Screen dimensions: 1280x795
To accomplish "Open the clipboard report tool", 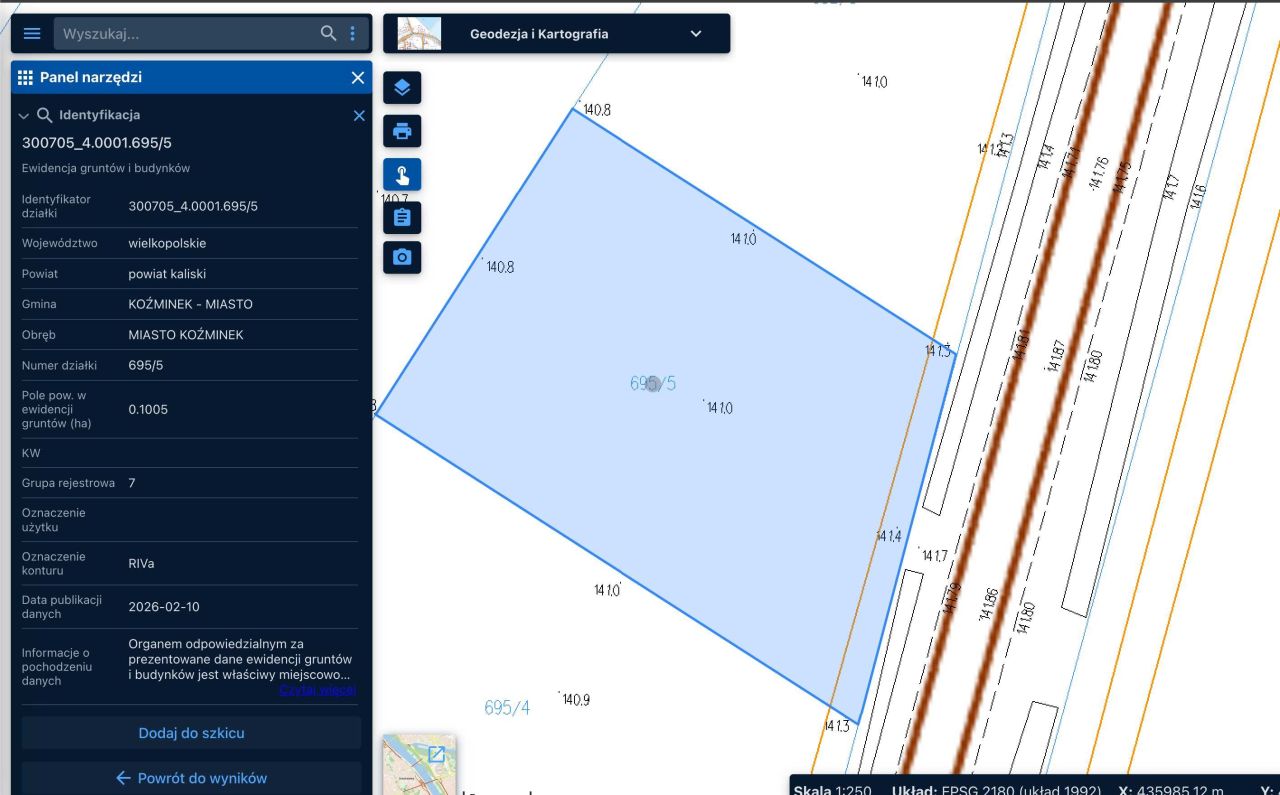I will 402,217.
